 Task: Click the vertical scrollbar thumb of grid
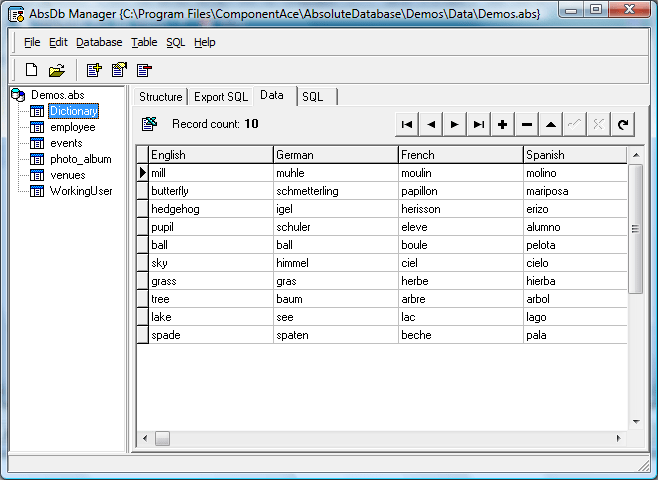point(636,229)
